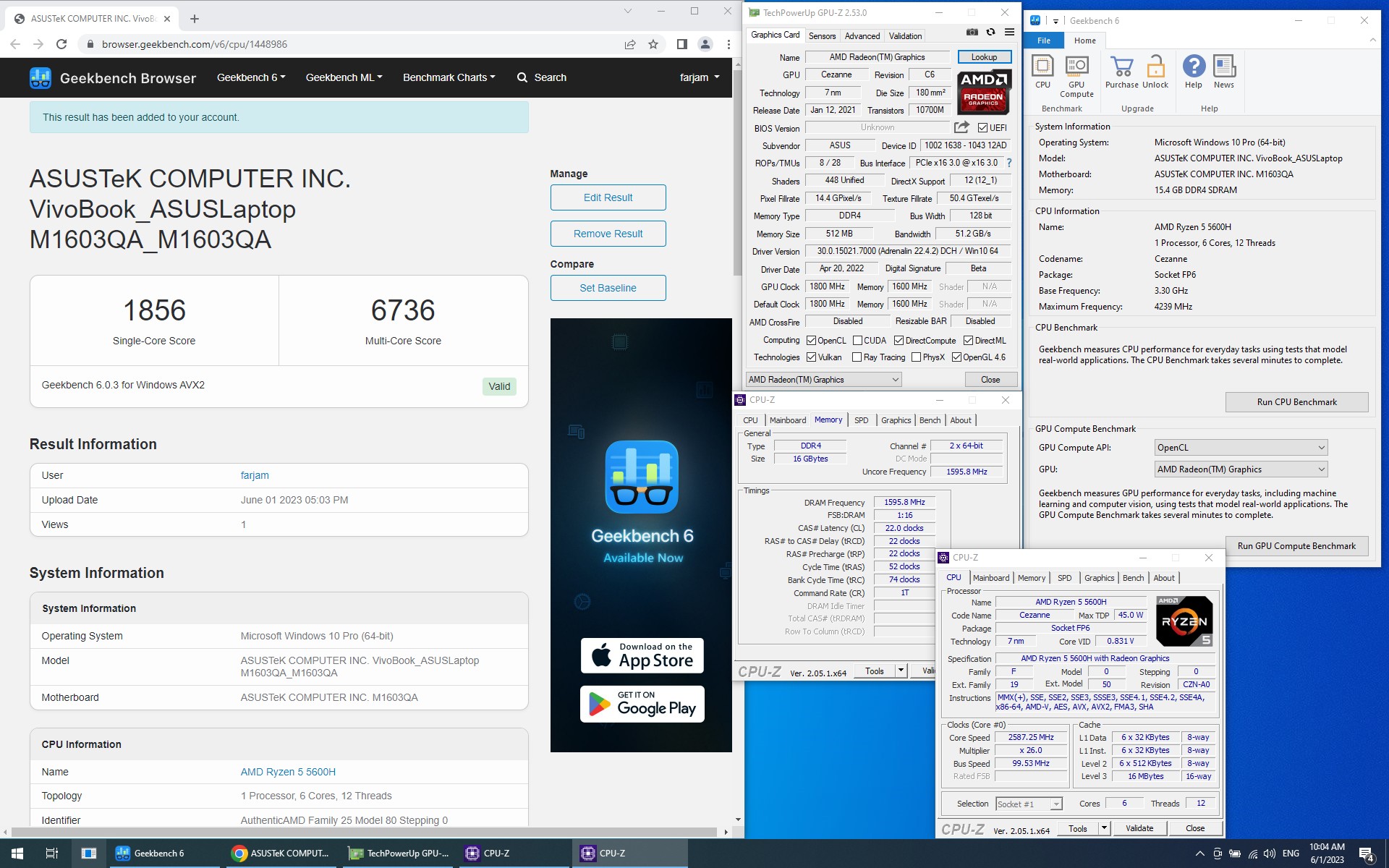The height and width of the screenshot is (868, 1389).
Task: Open Help icon in Geekbench ribbon
Action: 1194,72
